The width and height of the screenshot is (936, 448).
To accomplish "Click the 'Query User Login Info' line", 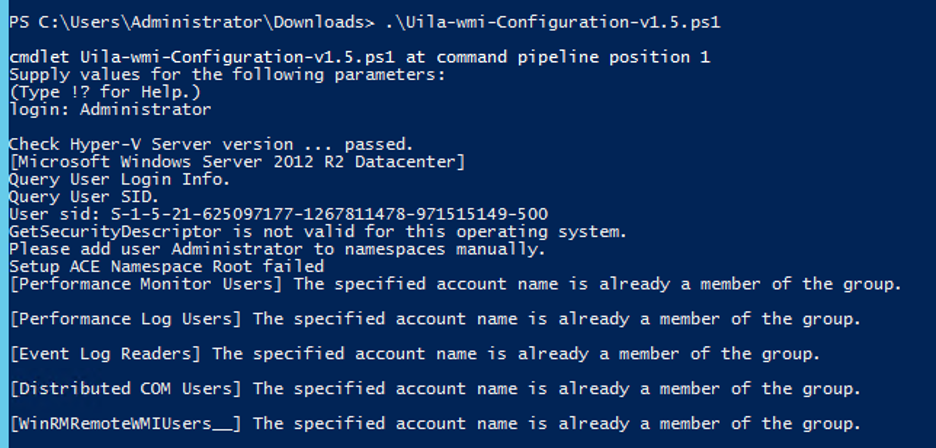I will (x=119, y=179).
